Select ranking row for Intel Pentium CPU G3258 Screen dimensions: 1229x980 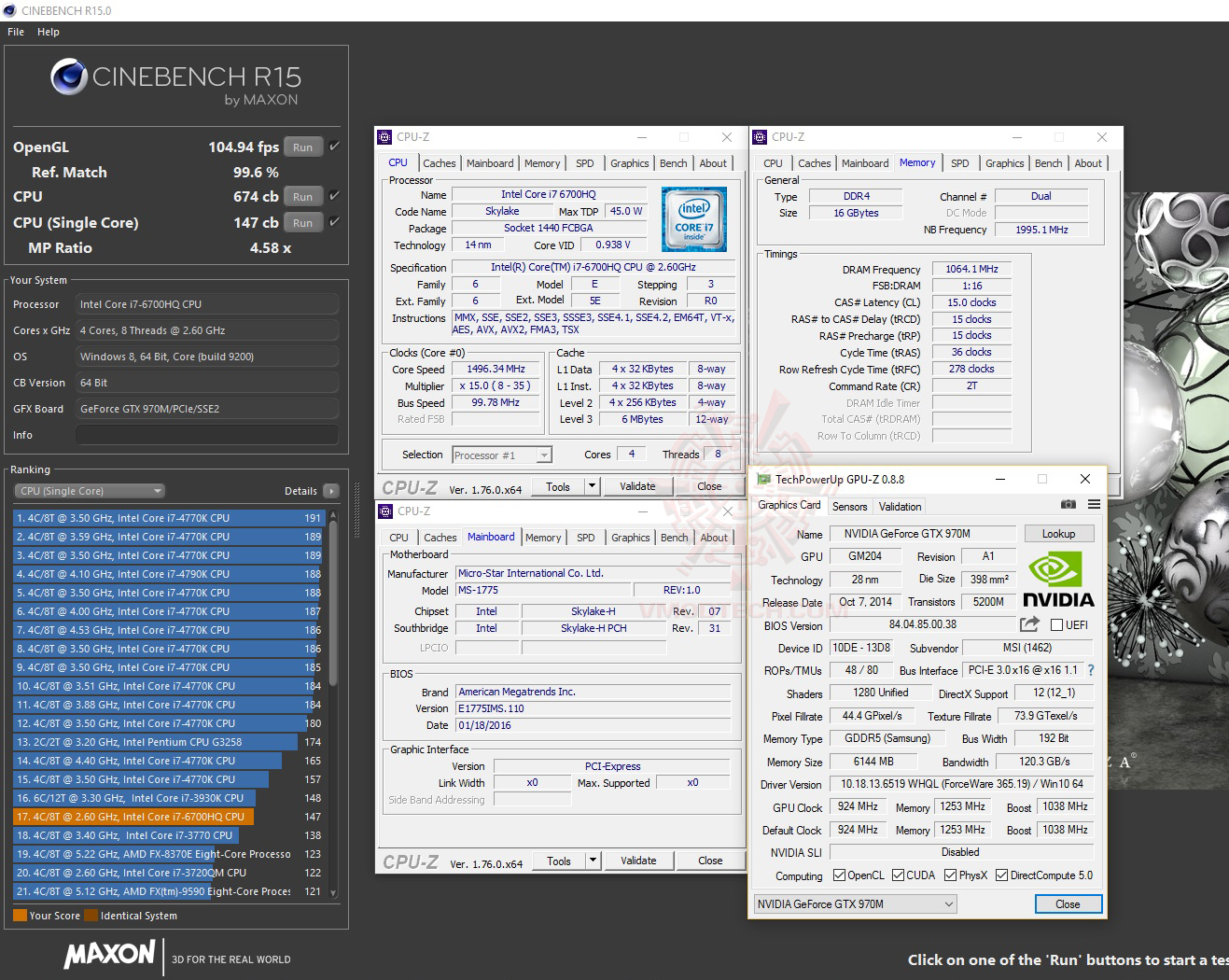coord(168,742)
